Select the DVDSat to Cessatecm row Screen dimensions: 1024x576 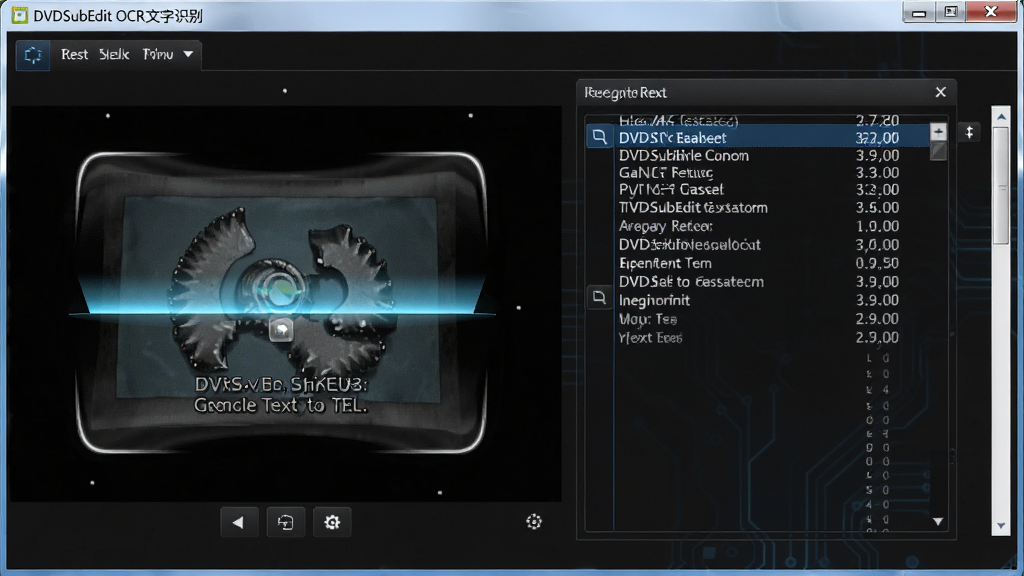(758, 281)
